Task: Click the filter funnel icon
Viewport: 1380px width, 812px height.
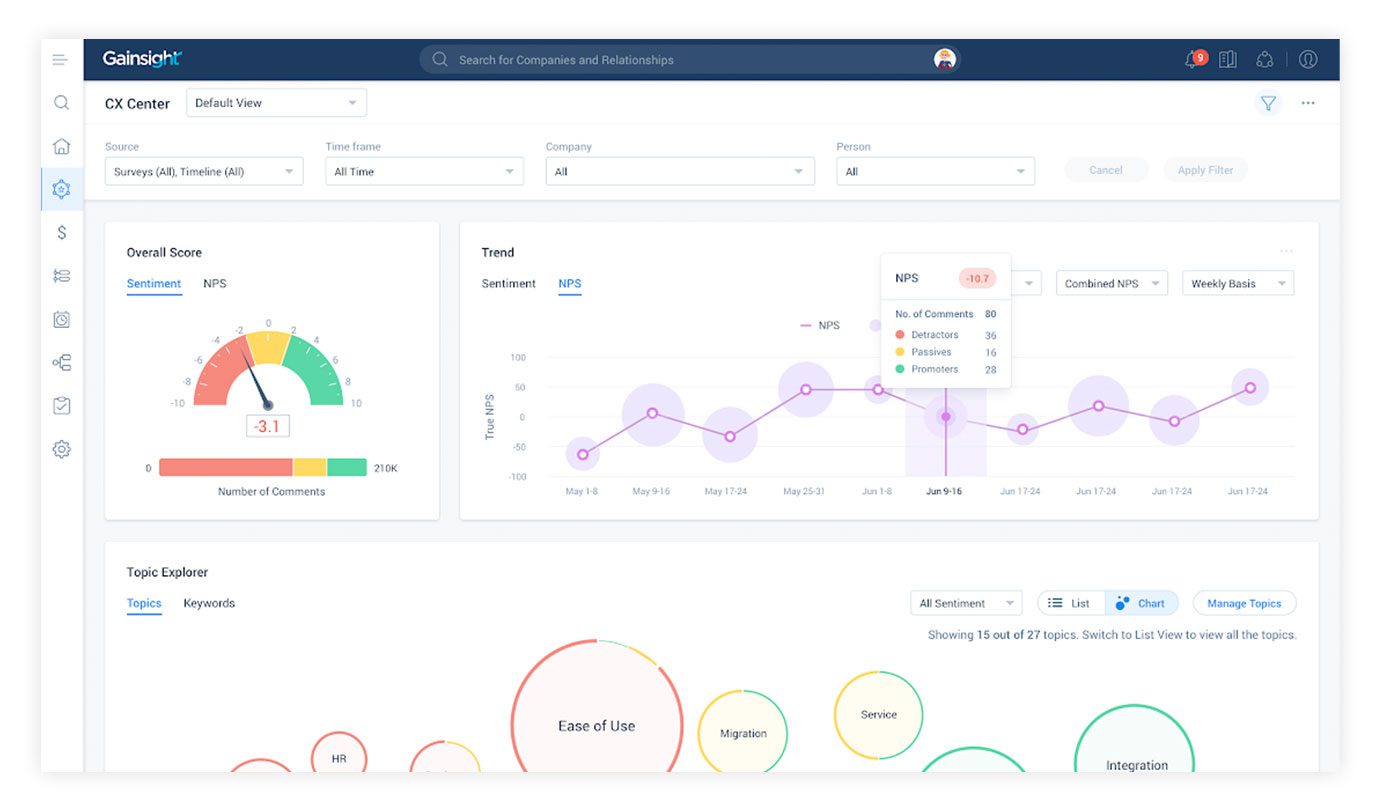Action: [1268, 103]
